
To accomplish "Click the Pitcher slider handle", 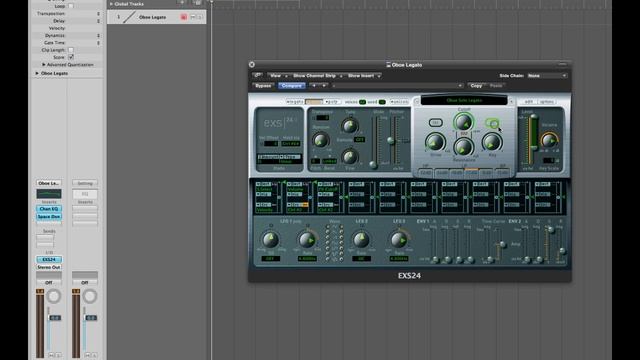I will point(391,141).
